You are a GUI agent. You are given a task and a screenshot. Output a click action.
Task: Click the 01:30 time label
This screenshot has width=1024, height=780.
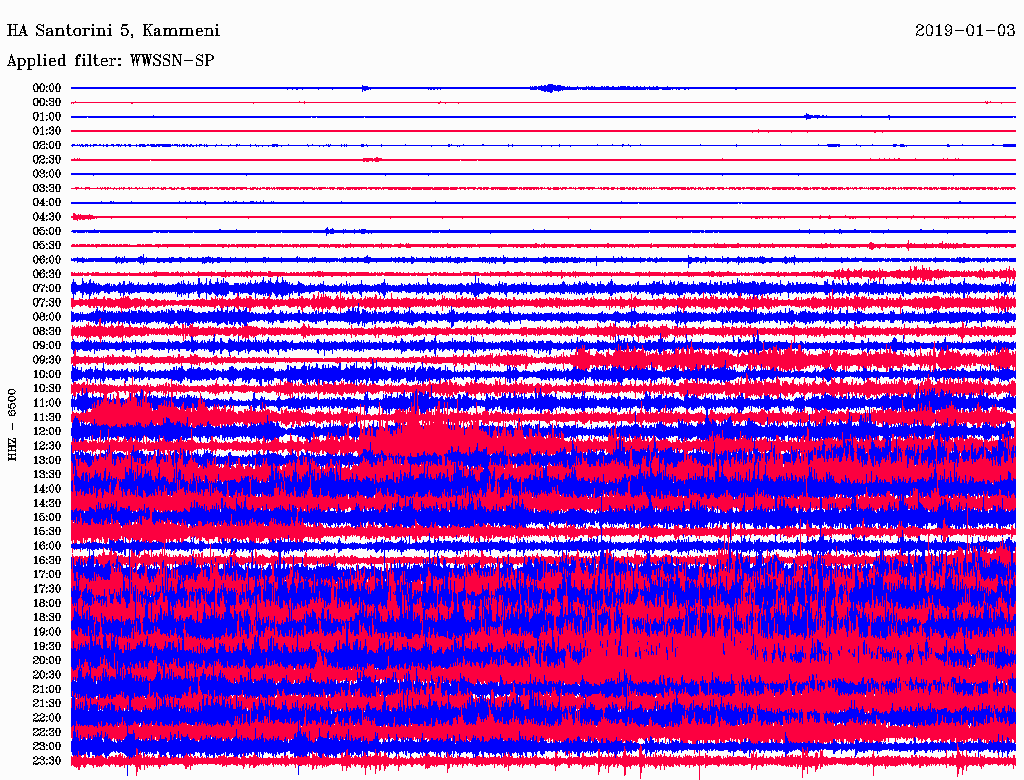[x=47, y=131]
